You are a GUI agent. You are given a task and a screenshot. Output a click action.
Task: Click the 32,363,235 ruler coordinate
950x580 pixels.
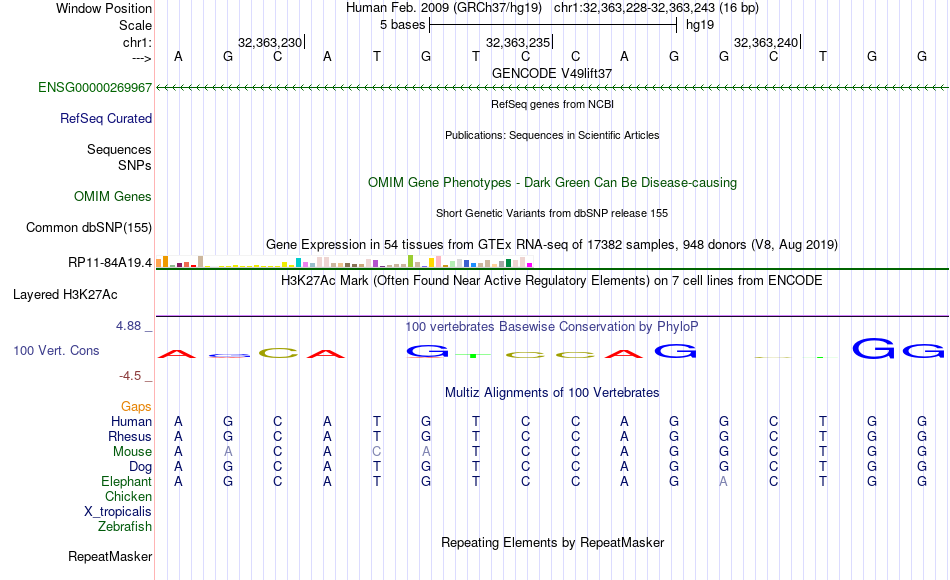point(518,42)
